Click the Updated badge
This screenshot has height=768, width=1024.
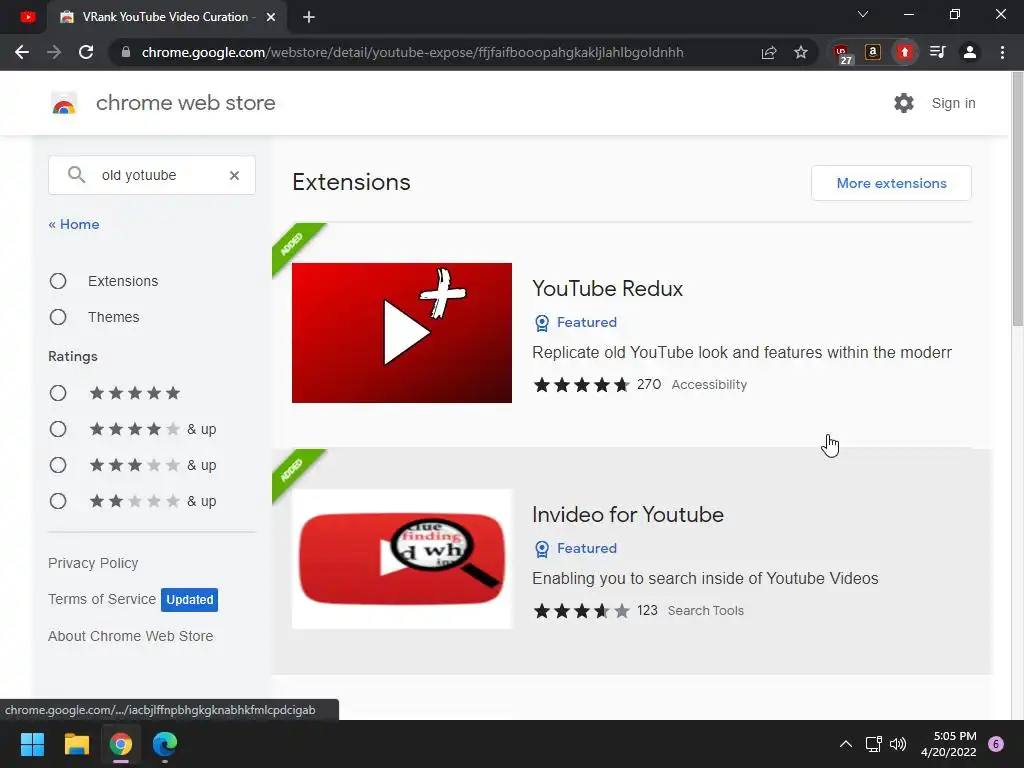click(x=189, y=600)
